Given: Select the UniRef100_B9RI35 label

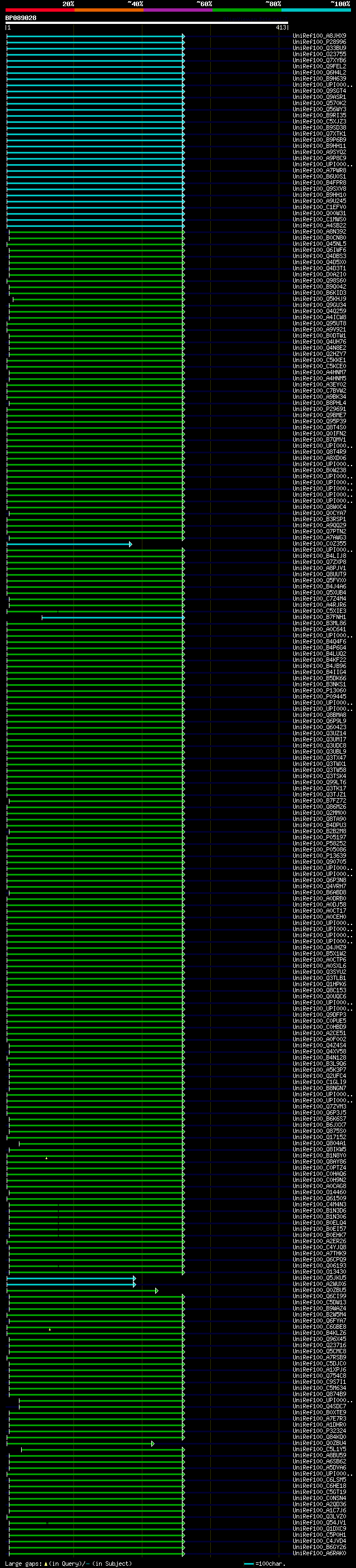Looking at the screenshot, I should coord(319,115).
